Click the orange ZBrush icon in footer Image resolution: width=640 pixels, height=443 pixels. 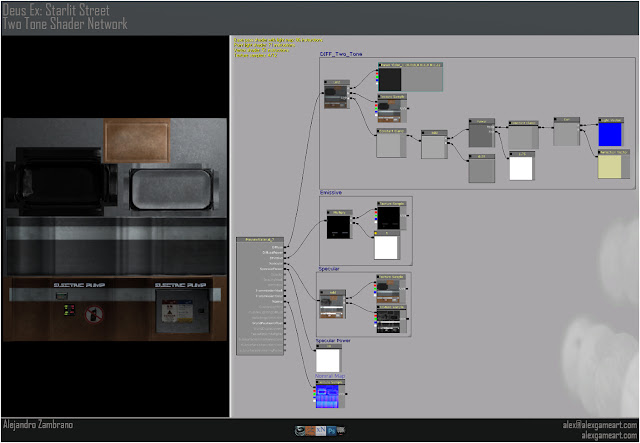[311, 430]
